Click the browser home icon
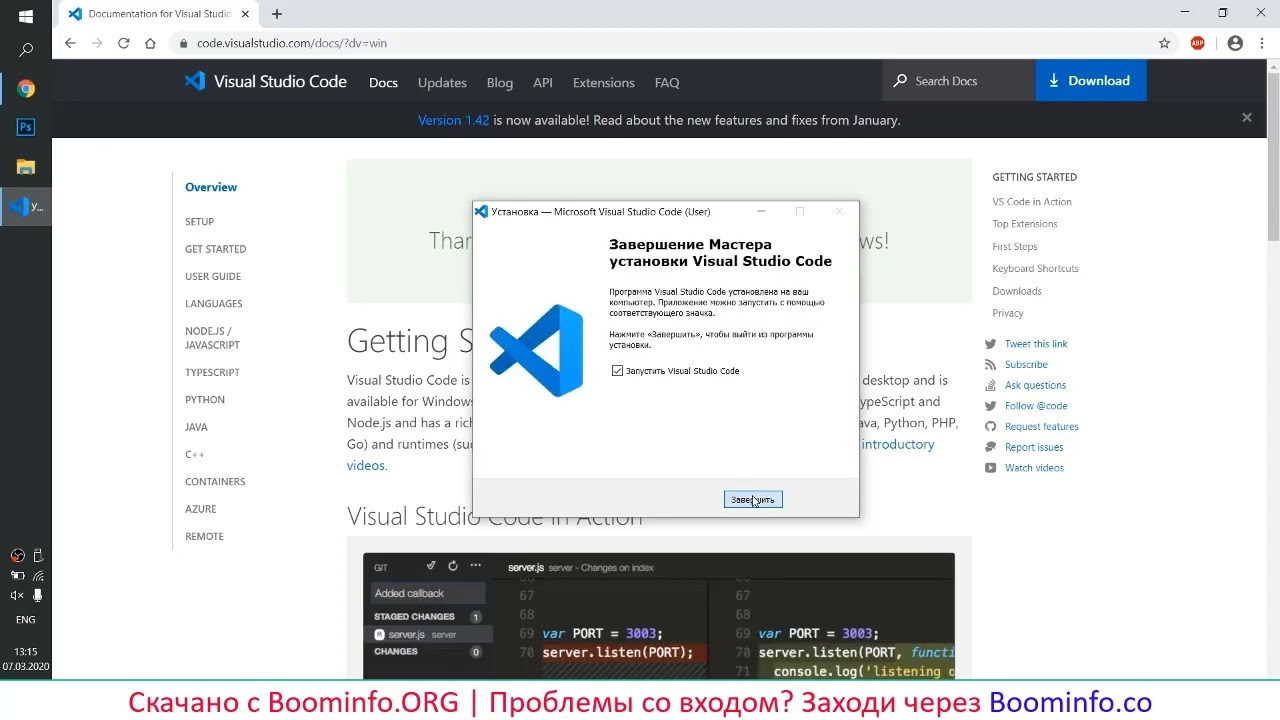Screen dimensions: 1280x720 pyautogui.click(x=150, y=43)
